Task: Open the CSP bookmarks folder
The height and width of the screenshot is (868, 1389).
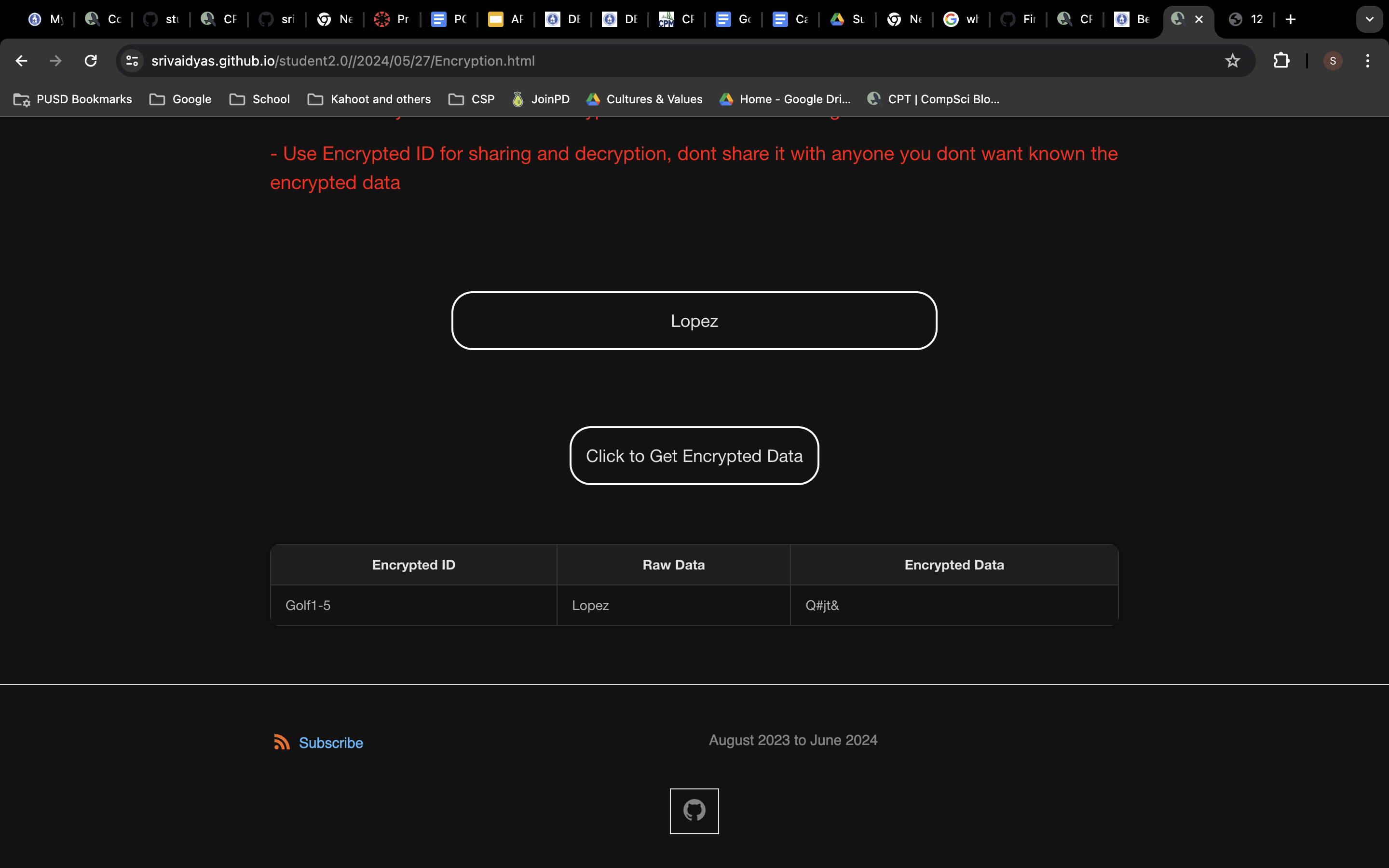Action: click(x=471, y=99)
